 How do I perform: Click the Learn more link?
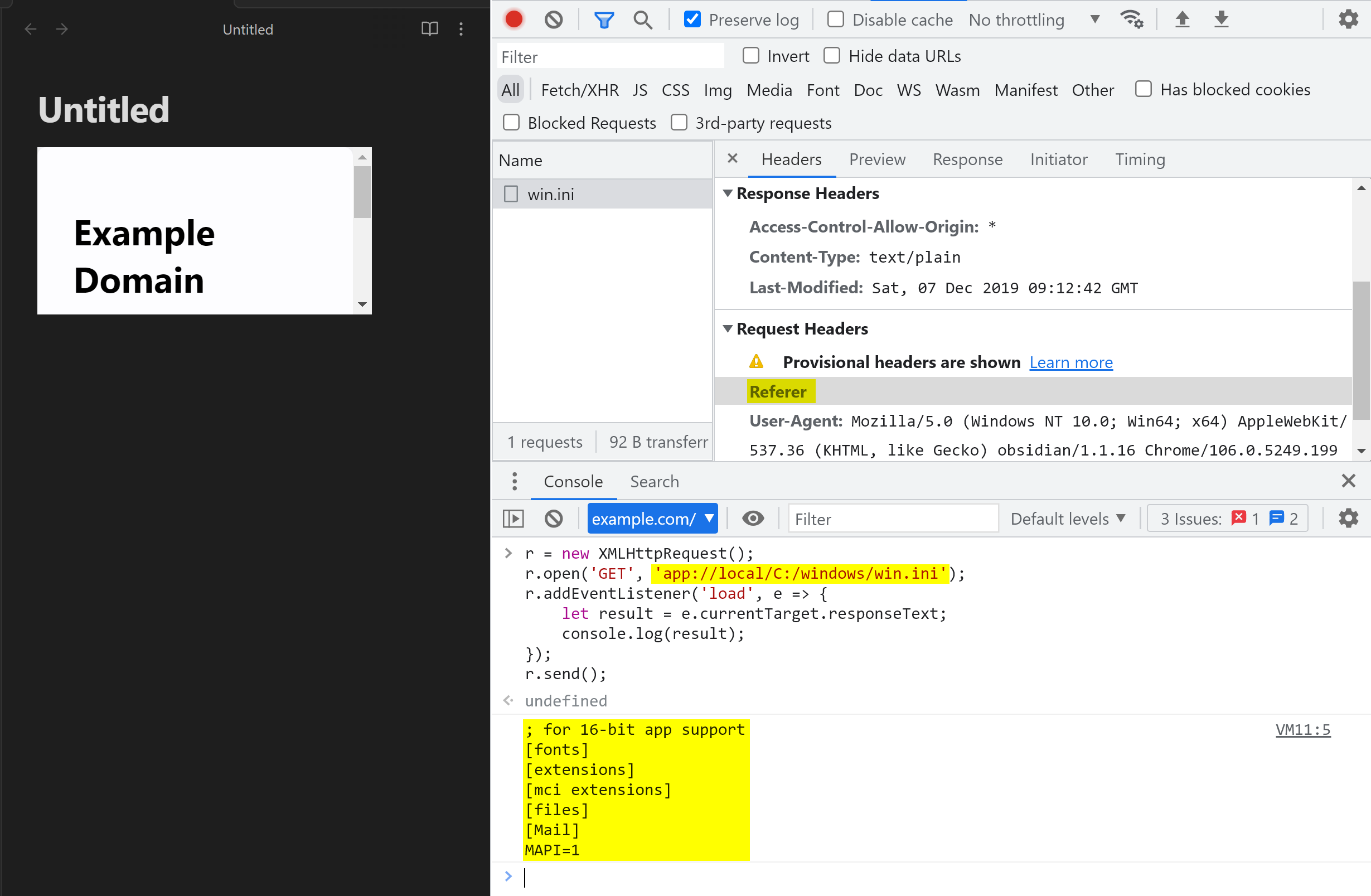(x=1071, y=362)
